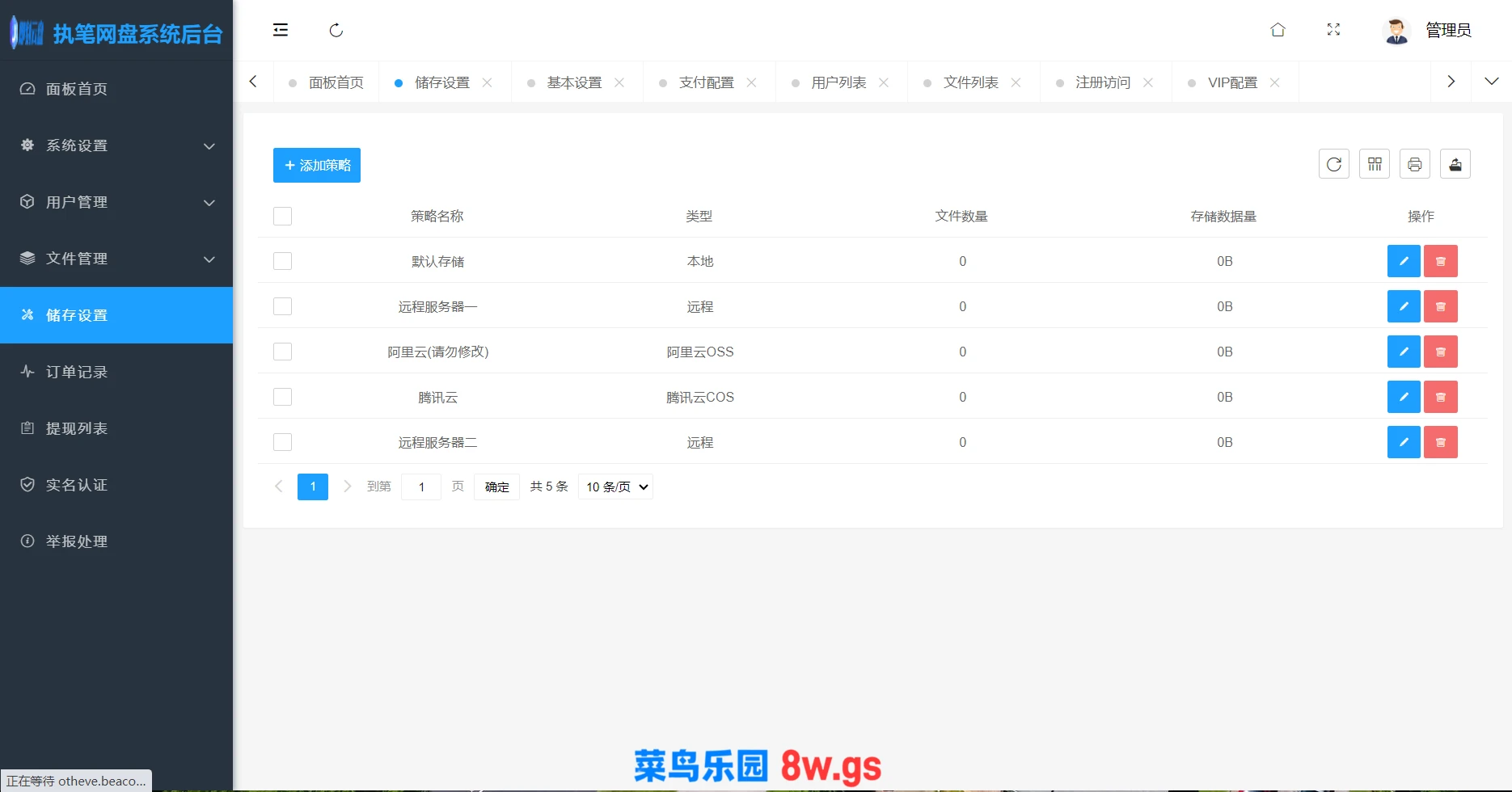Toggle fullscreen mode icon
Image resolution: width=1512 pixels, height=792 pixels.
click(1334, 30)
